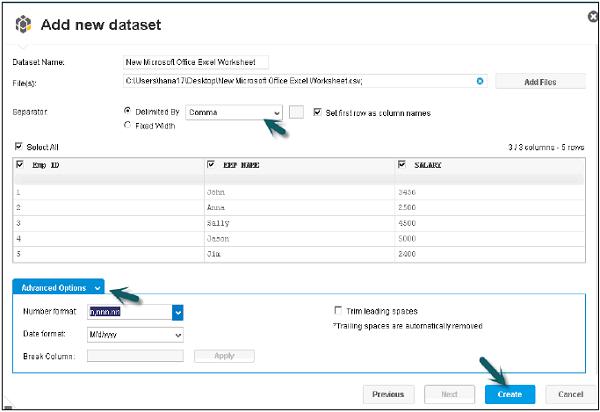Open the Number format dropdown arrow
Image resolution: width=600 pixels, height=412 pixels.
pos(178,312)
